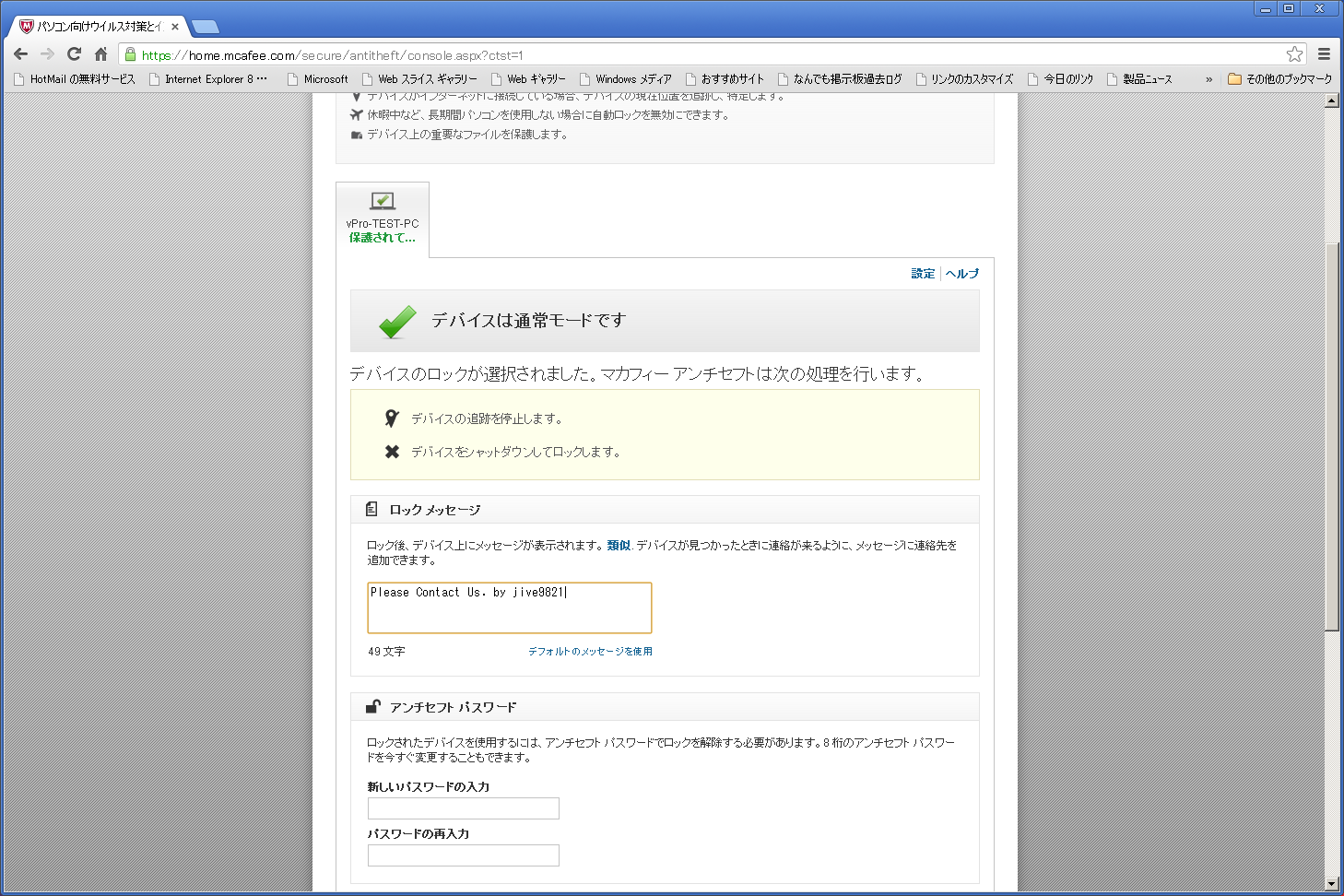1344x896 pixels.
Task: Open HotMail の無料サービス bookmark
Action: 75,79
